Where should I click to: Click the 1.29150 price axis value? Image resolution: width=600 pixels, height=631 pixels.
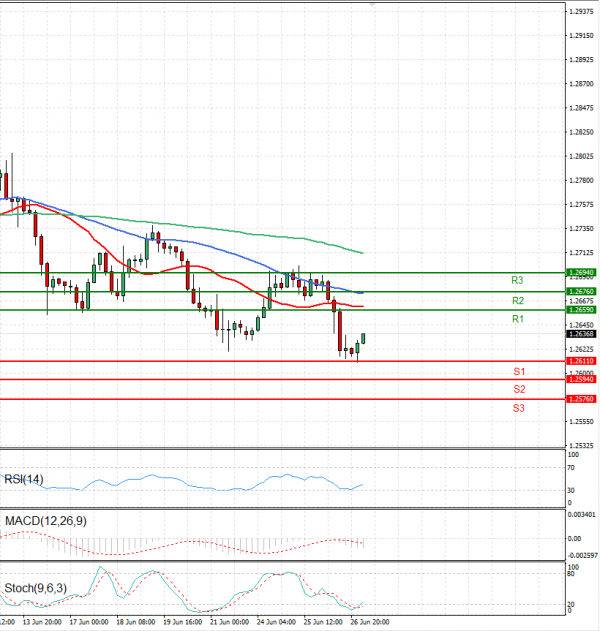(581, 36)
